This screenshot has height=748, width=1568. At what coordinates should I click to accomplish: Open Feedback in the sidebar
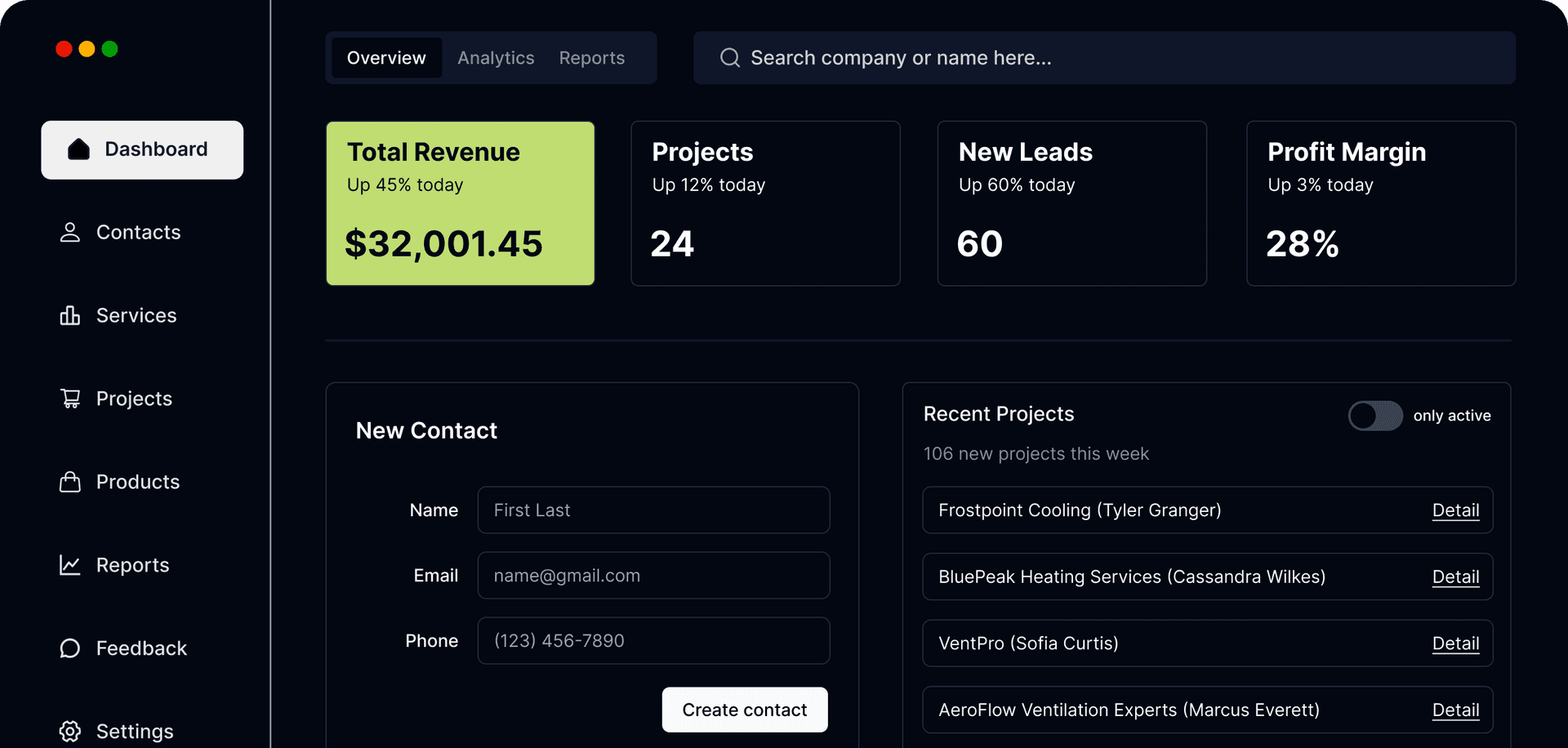123,648
